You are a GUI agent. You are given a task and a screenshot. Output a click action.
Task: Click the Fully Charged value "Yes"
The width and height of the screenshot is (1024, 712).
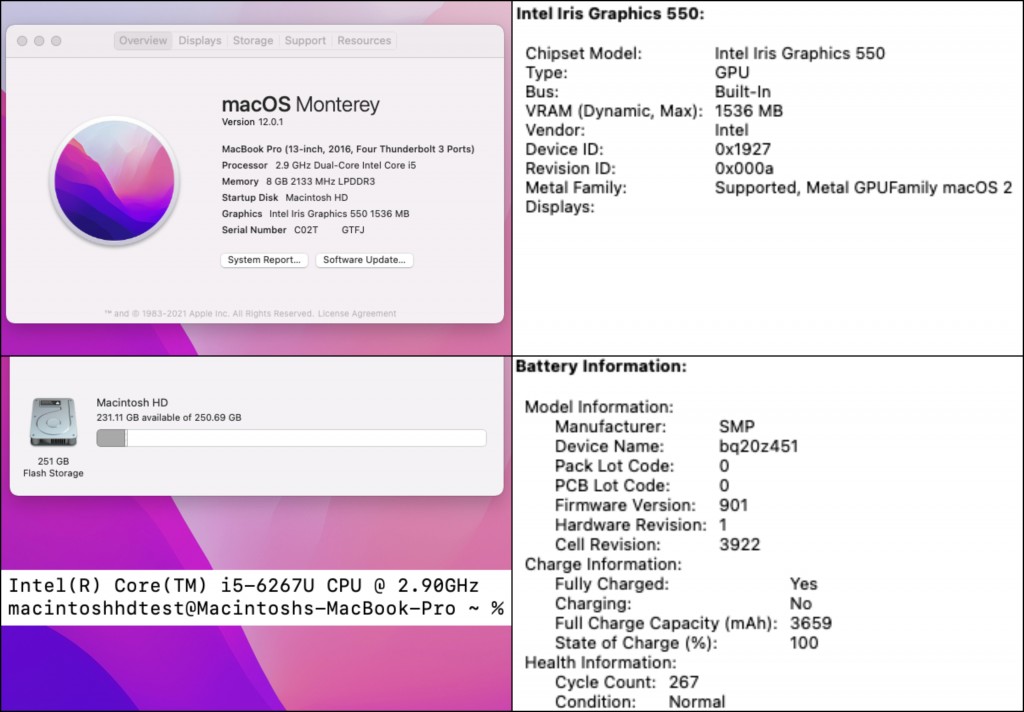click(803, 584)
